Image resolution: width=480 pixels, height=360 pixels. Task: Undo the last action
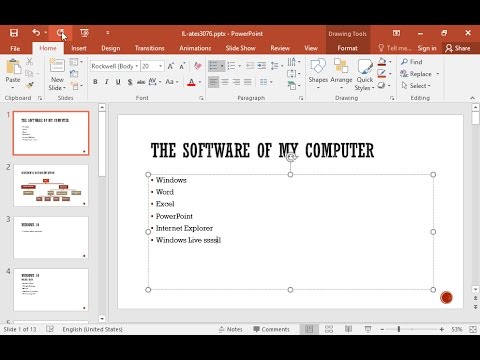pyautogui.click(x=36, y=33)
